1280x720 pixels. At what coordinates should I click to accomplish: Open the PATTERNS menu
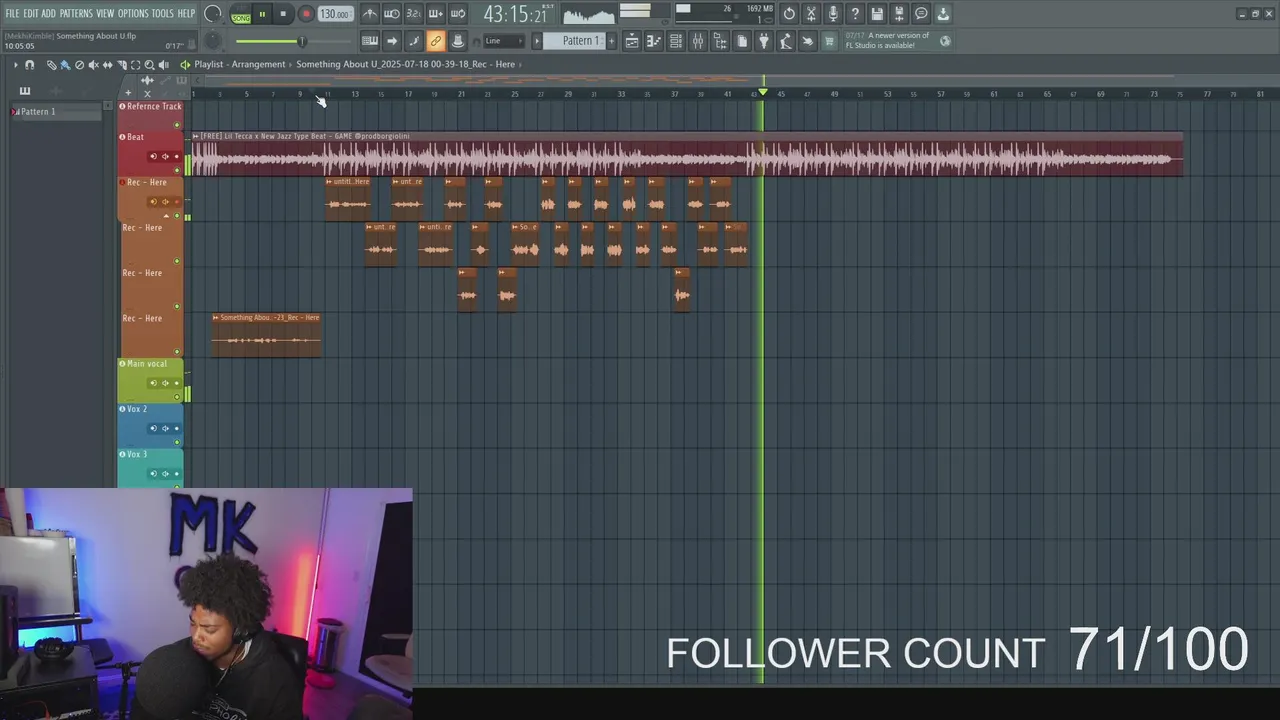click(76, 14)
